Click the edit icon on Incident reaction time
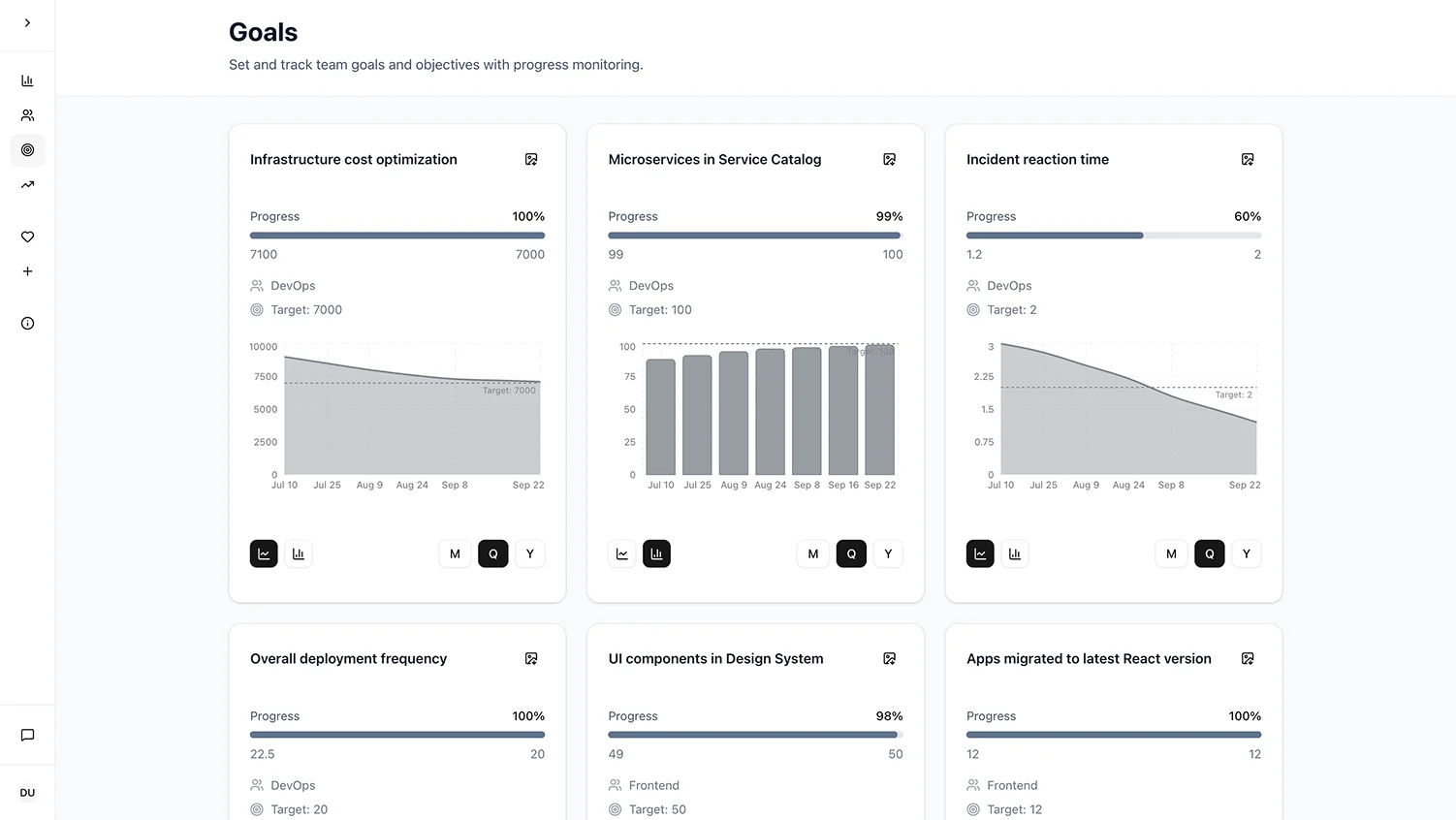The image size is (1456, 820). click(x=1248, y=159)
